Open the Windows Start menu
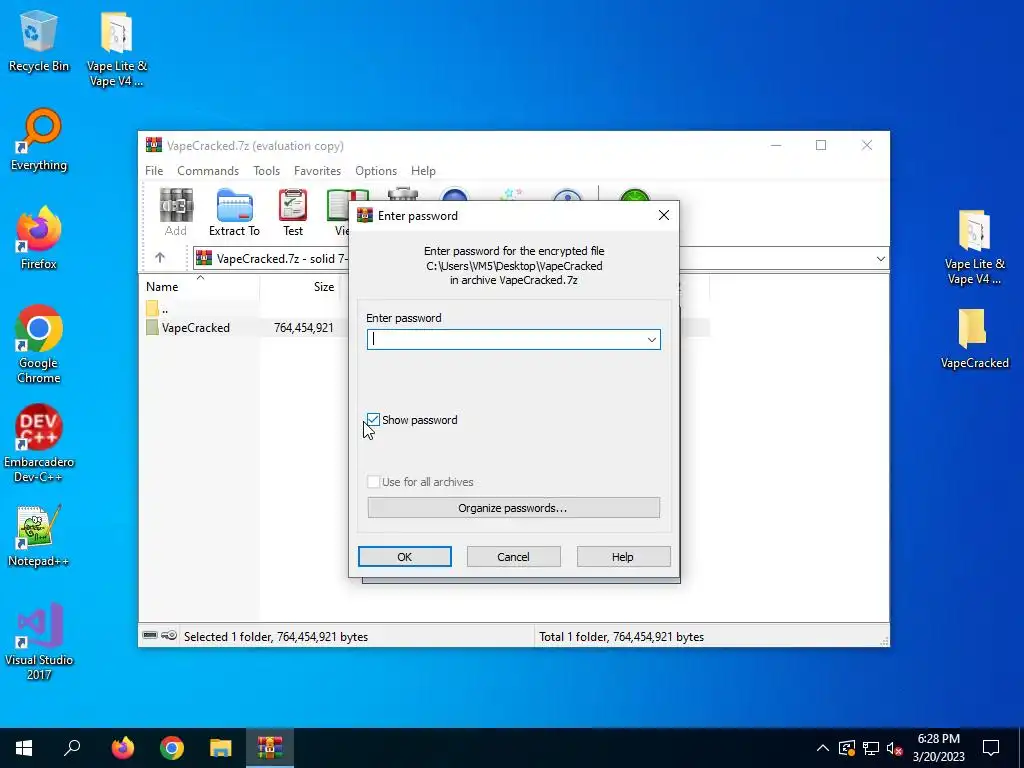This screenshot has height=768, width=1024. pos(24,748)
